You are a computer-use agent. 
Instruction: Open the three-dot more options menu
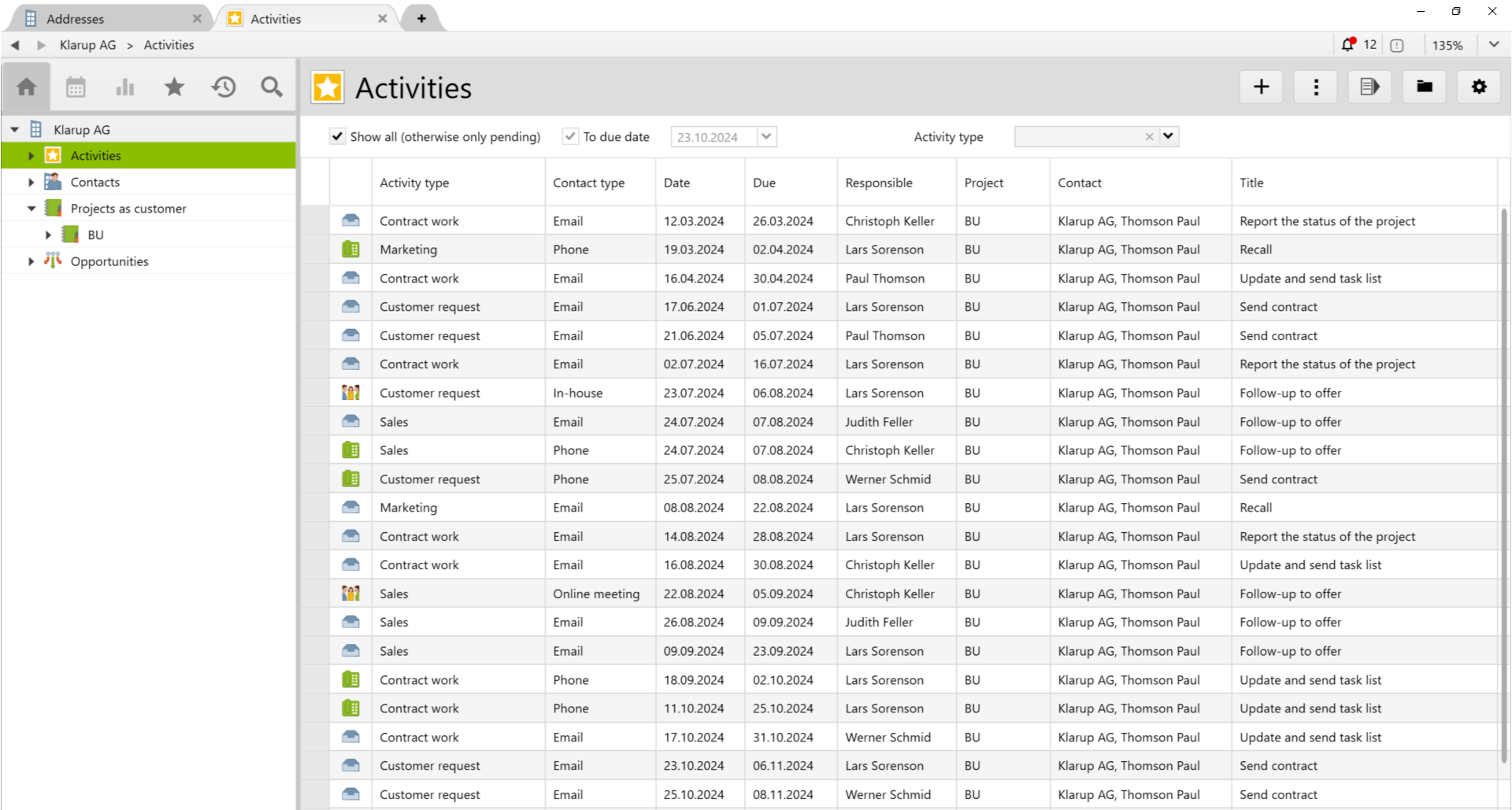[x=1316, y=87]
